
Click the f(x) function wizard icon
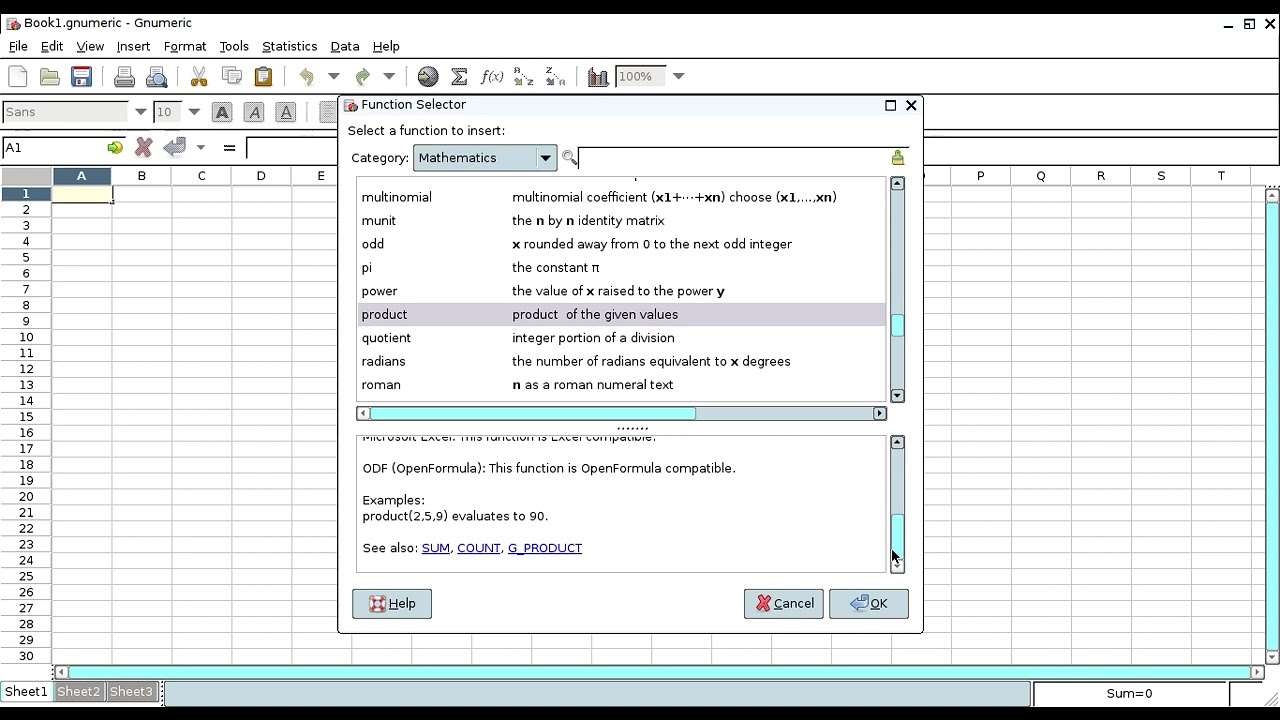[x=492, y=76]
